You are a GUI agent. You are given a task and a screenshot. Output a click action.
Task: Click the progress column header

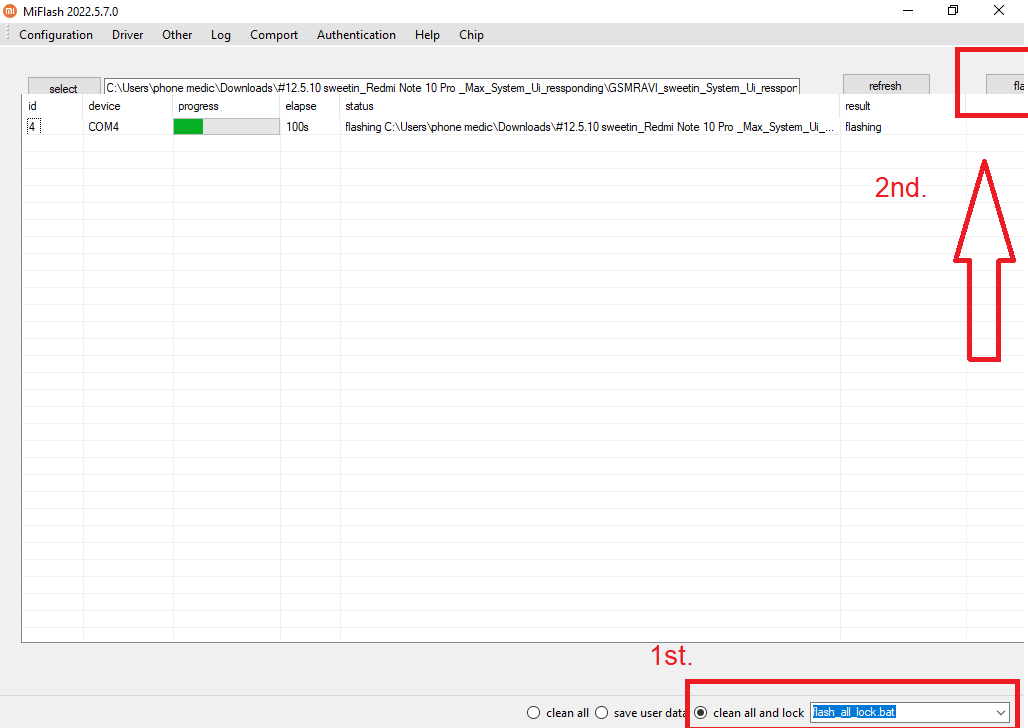coord(227,106)
